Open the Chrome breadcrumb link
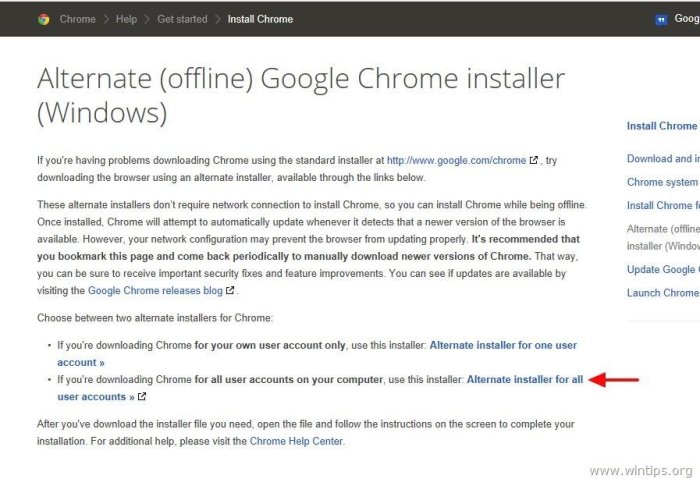 point(78,19)
